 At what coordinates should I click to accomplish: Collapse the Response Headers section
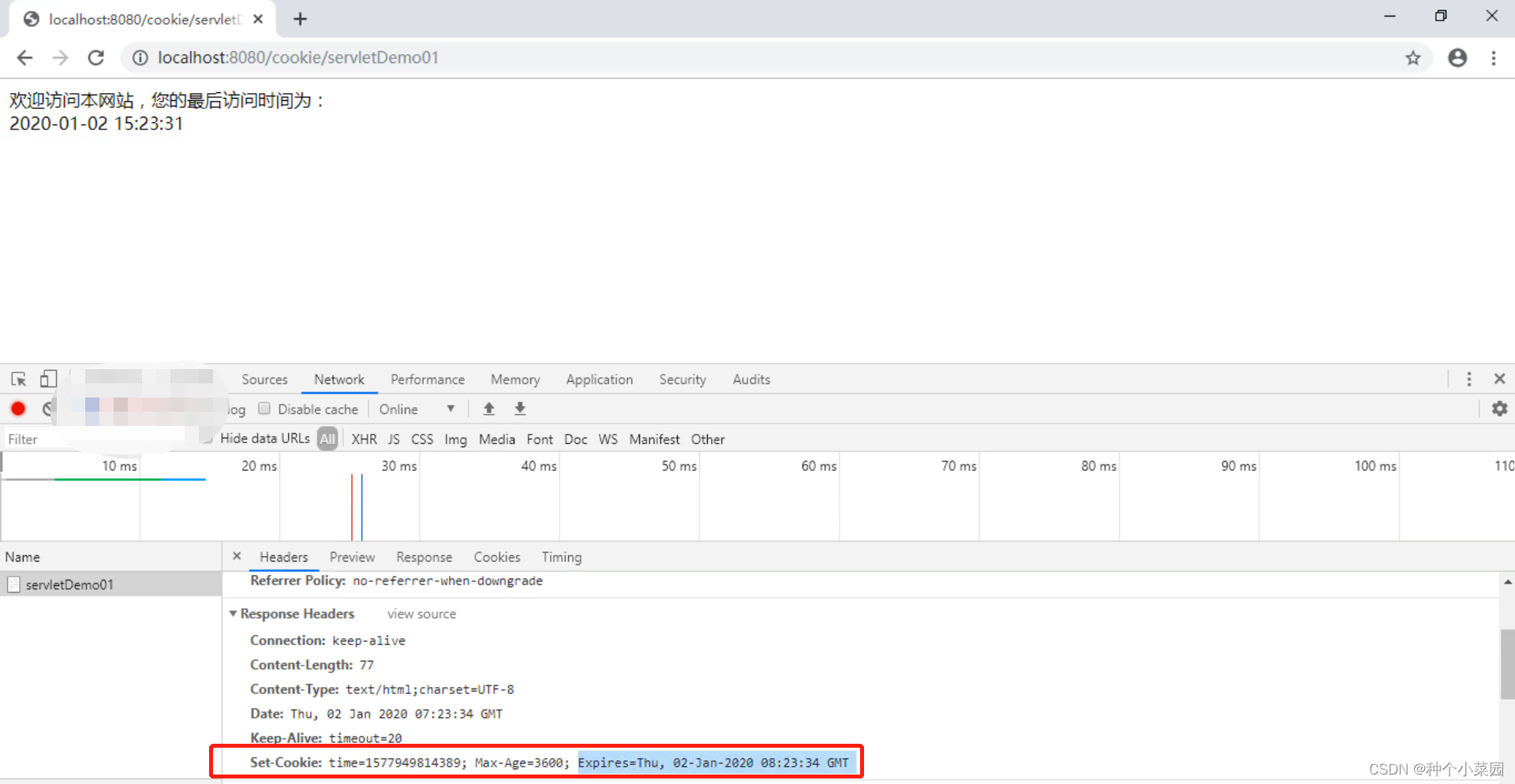[233, 614]
